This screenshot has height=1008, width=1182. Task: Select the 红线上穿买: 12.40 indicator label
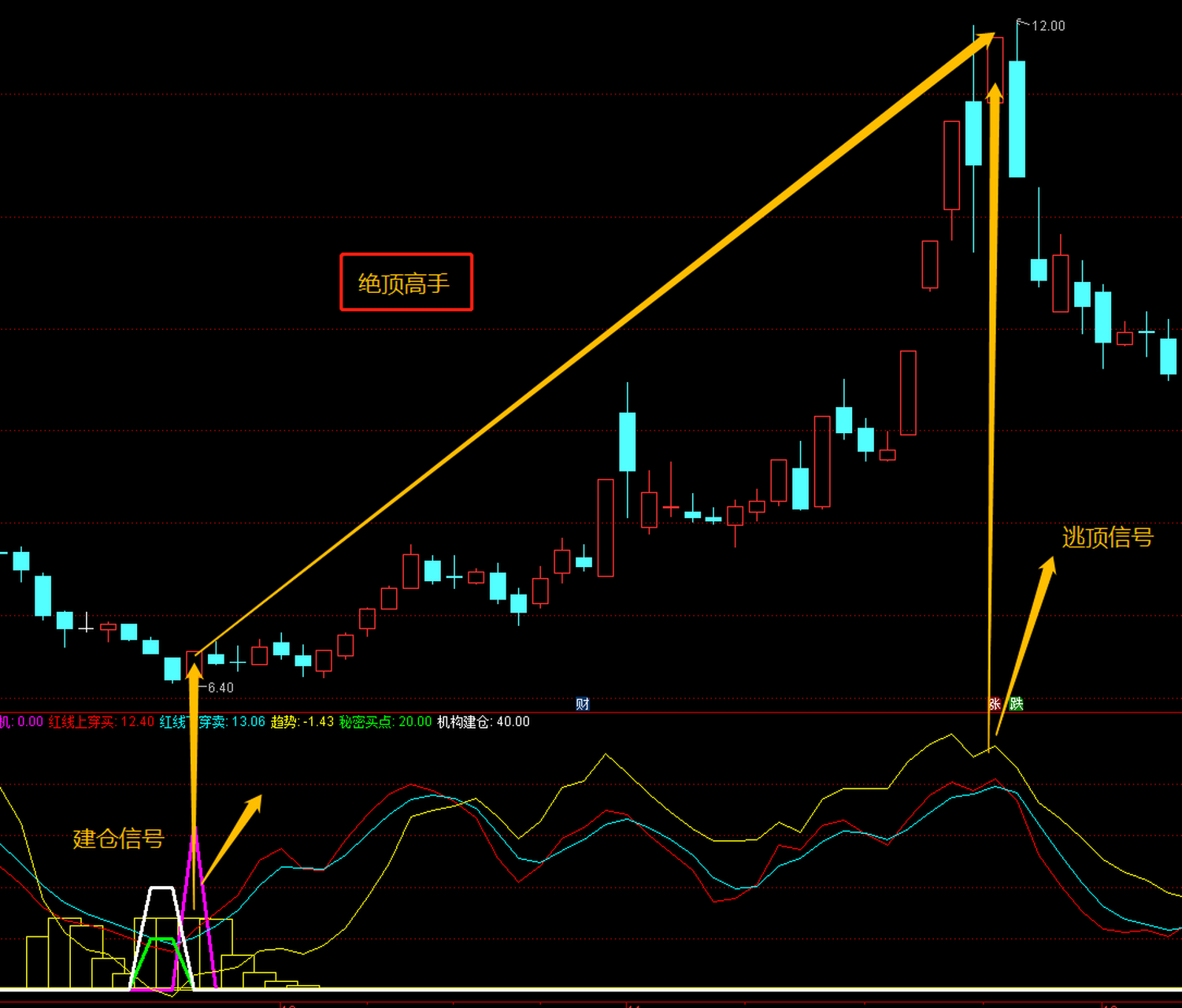(x=102, y=722)
